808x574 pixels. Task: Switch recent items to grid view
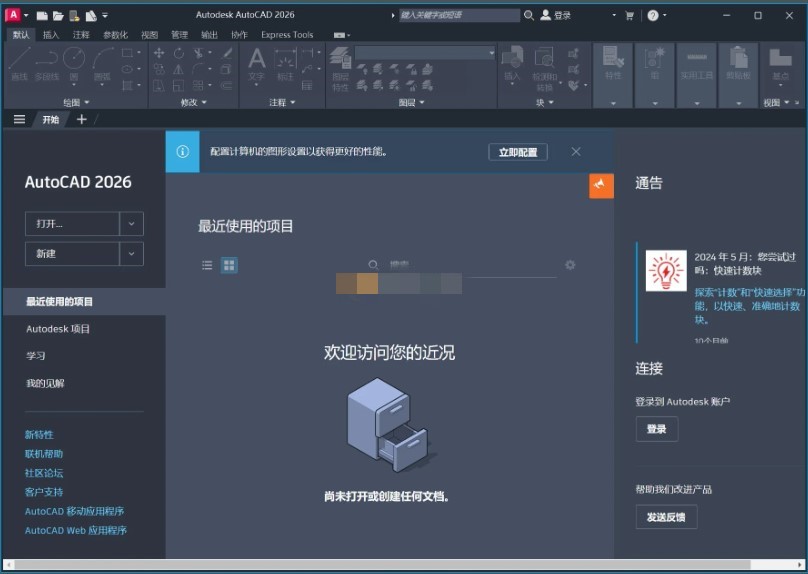(229, 265)
